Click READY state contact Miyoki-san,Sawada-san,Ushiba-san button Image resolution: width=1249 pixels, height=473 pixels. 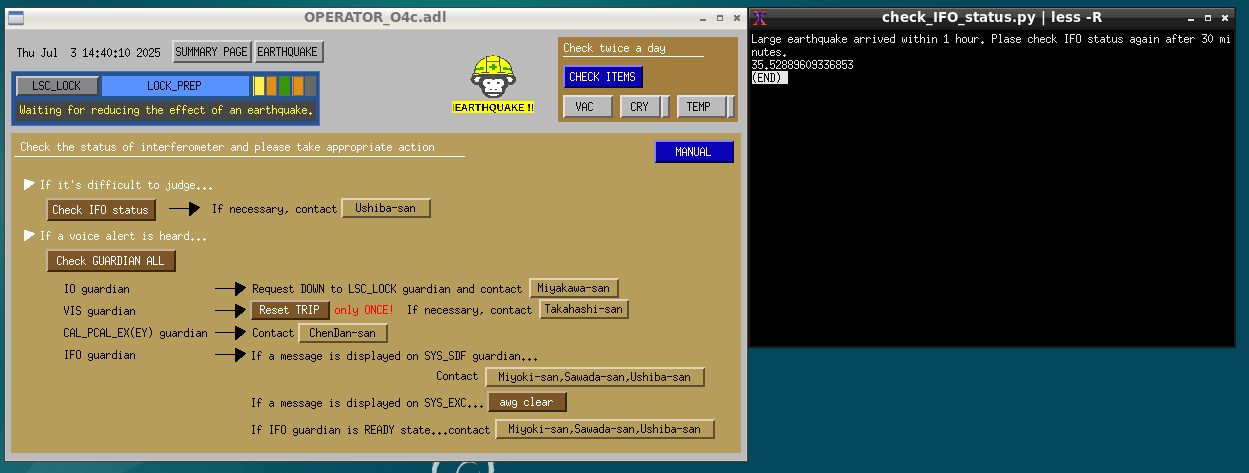tap(605, 429)
